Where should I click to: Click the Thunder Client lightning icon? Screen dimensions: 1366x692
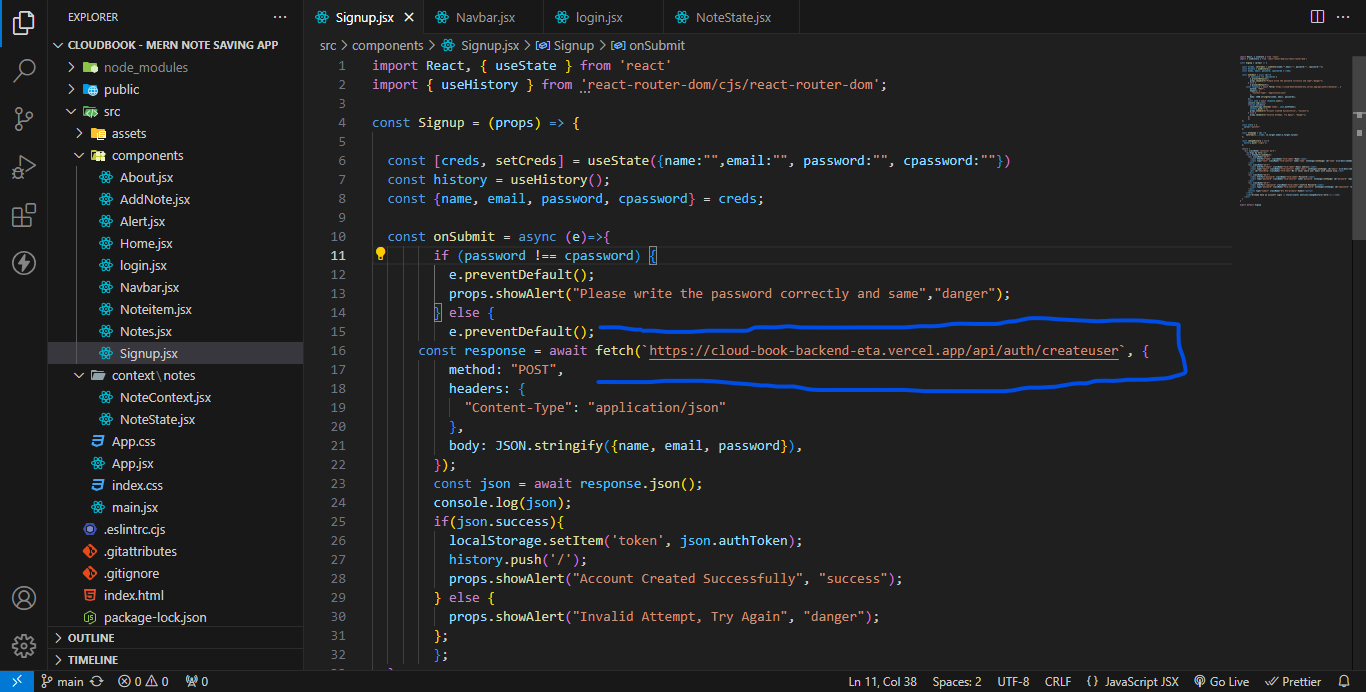coord(24,263)
